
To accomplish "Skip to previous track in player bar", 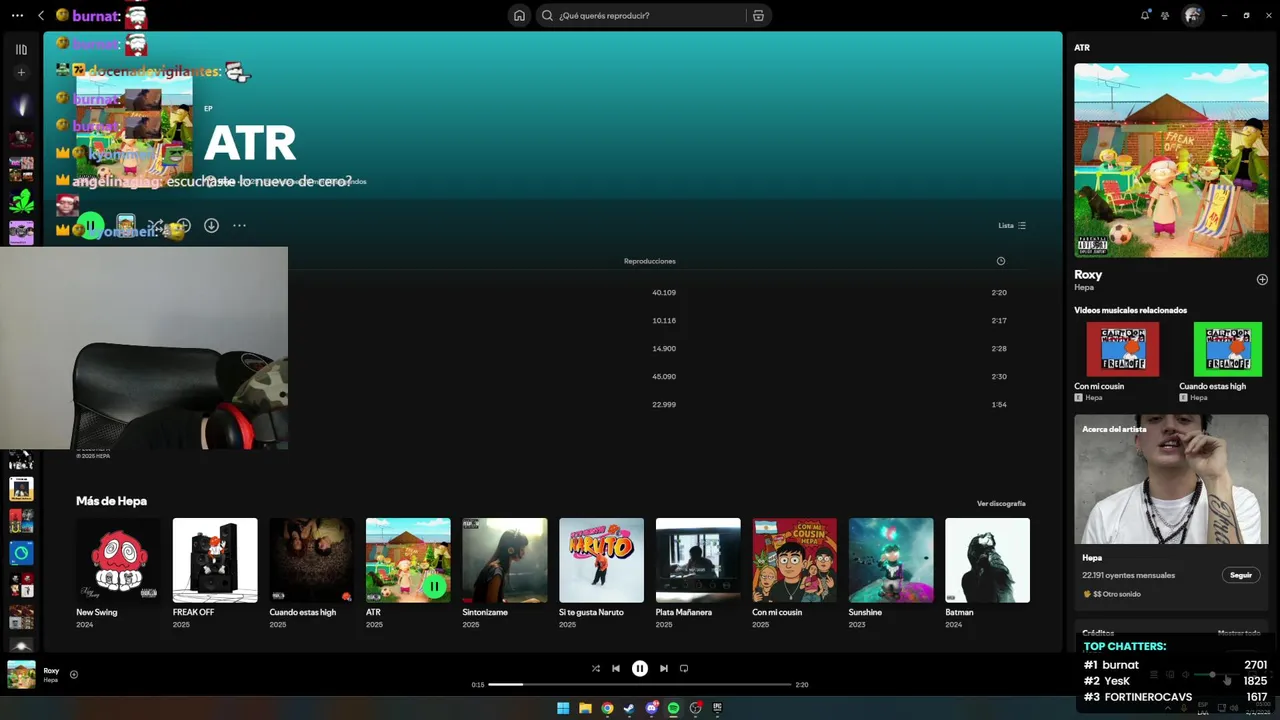I will tap(616, 668).
